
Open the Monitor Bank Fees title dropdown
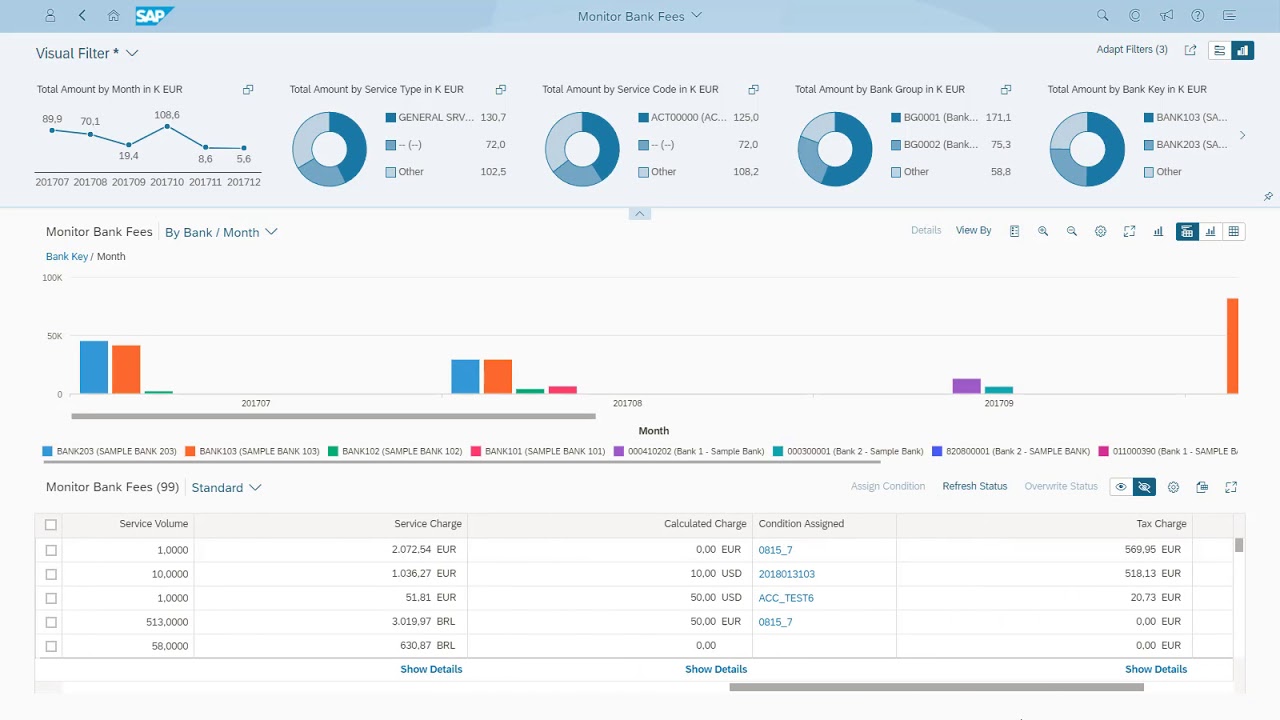click(640, 16)
